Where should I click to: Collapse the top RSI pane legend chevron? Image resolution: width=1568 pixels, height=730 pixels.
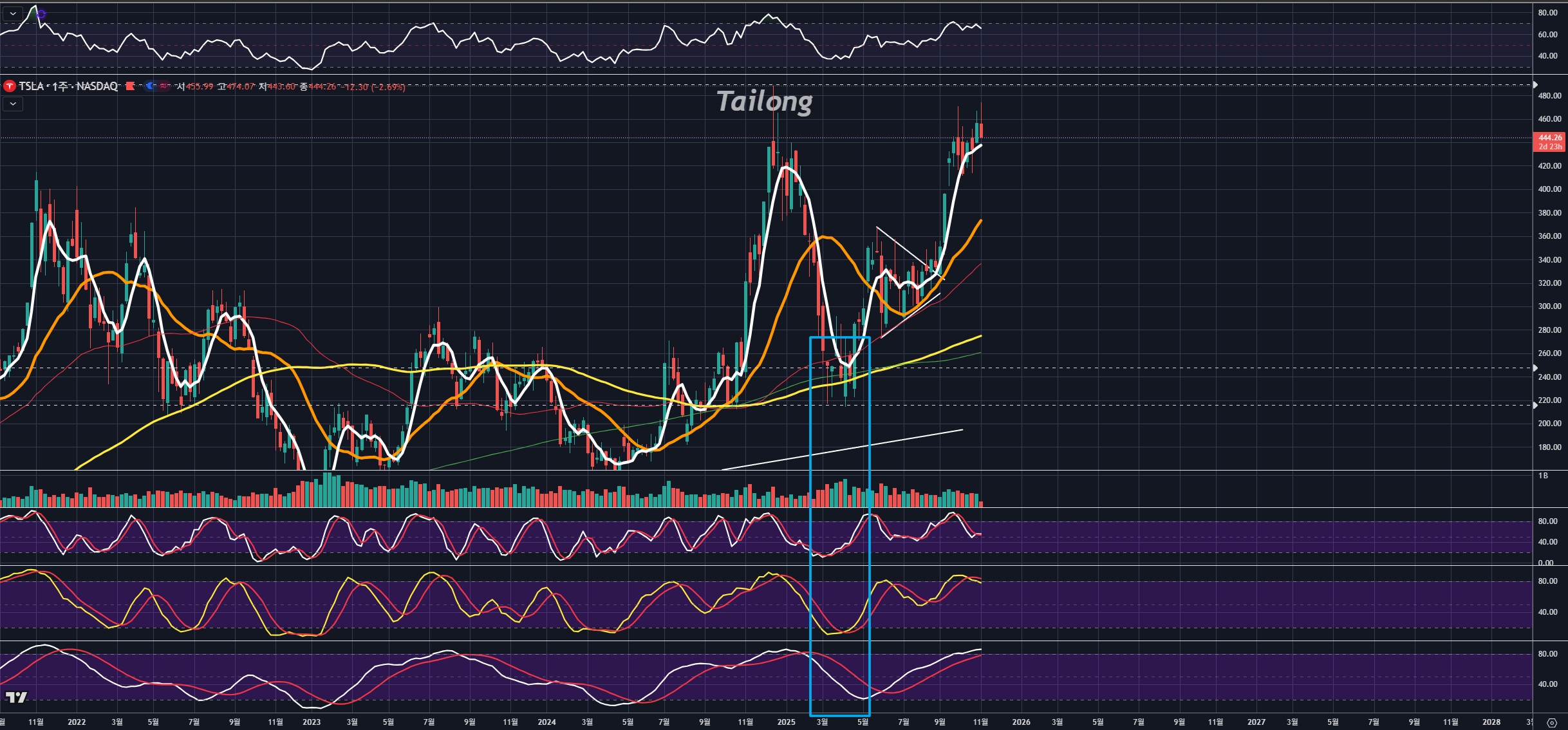13,13
